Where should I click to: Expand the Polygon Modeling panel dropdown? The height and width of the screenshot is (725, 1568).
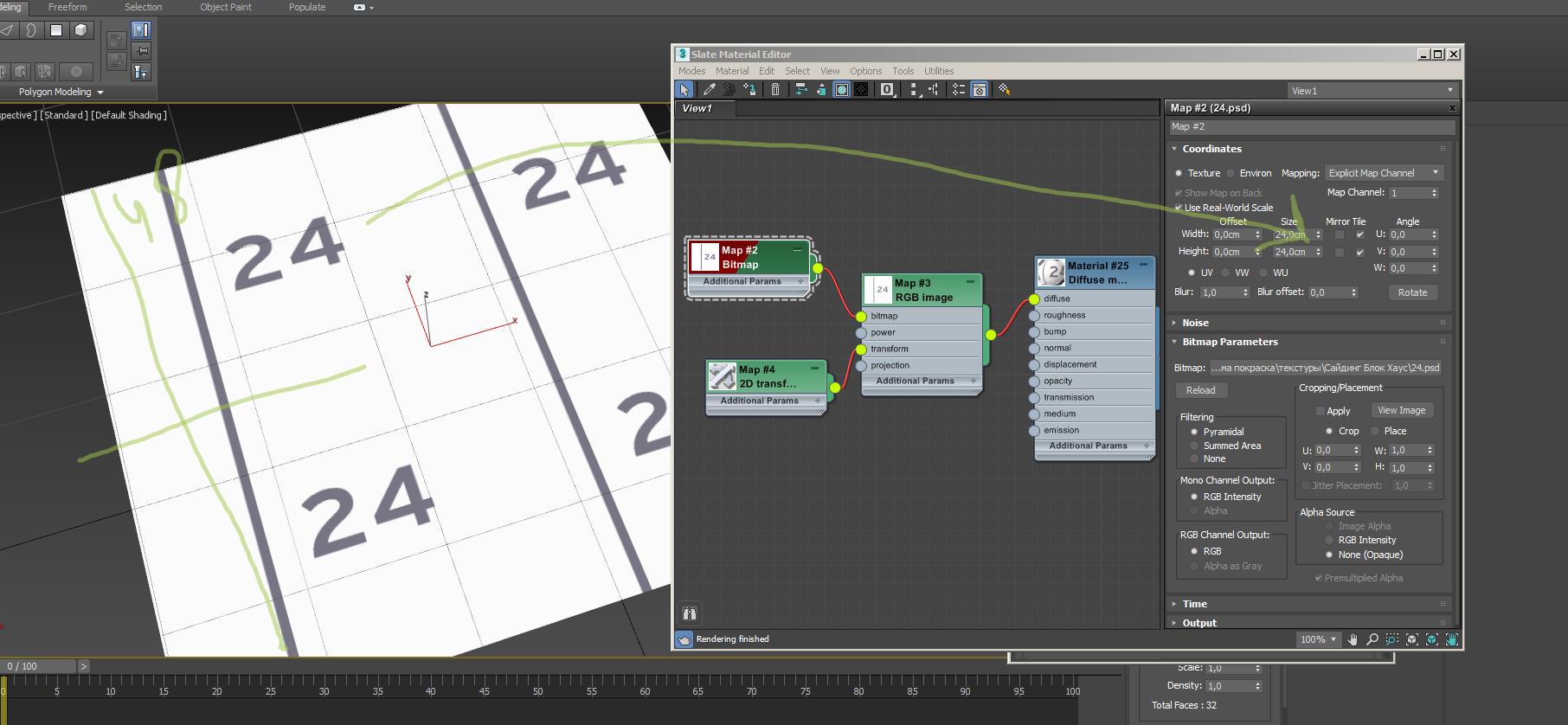61,92
